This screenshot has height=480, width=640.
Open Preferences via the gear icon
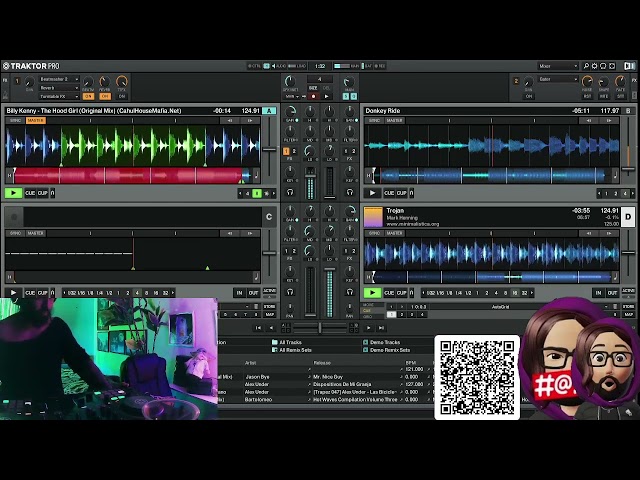[x=595, y=66]
